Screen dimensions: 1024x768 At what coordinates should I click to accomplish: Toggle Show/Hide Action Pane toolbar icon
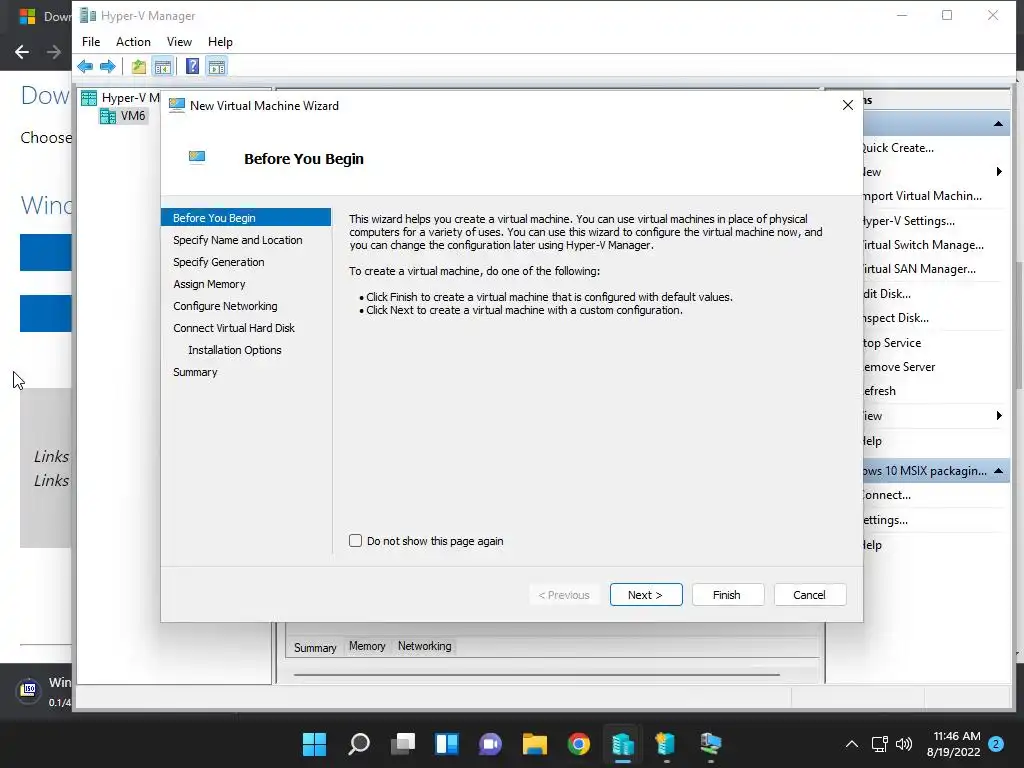coord(217,66)
